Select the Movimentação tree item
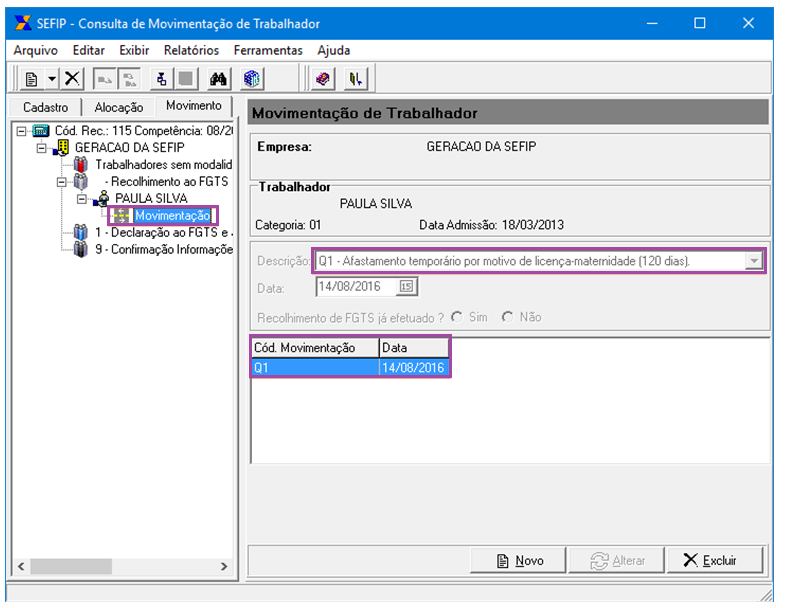Image resolution: width=791 pixels, height=608 pixels. [173, 216]
